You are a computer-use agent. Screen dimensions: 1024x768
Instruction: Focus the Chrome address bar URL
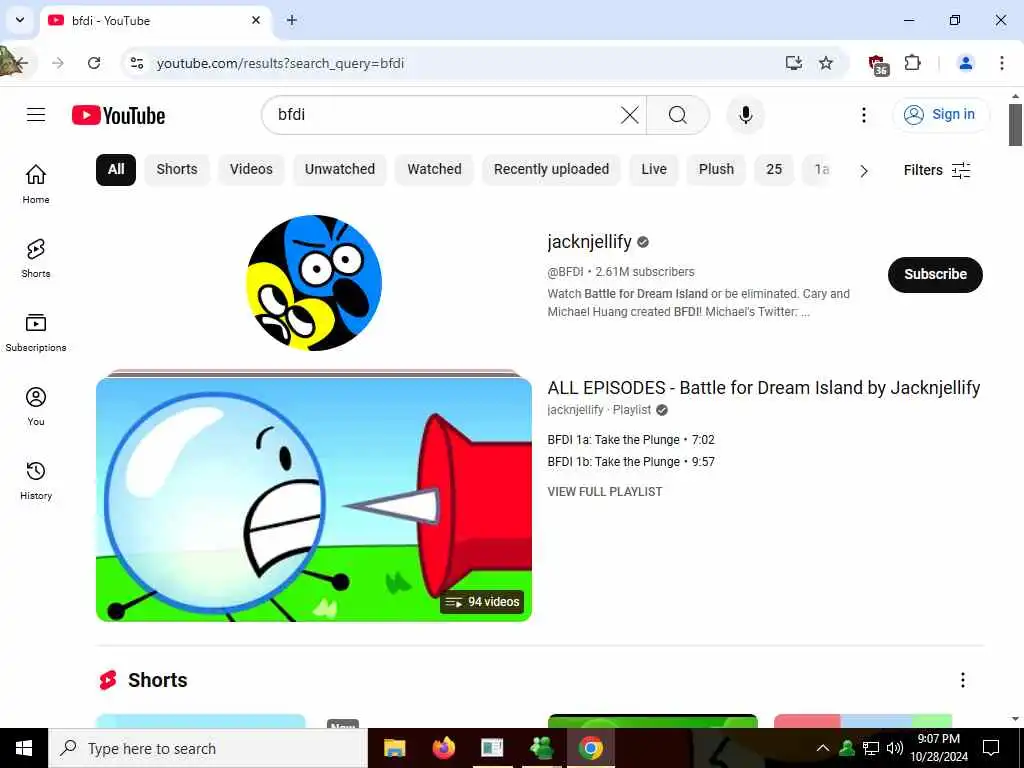[x=281, y=63]
